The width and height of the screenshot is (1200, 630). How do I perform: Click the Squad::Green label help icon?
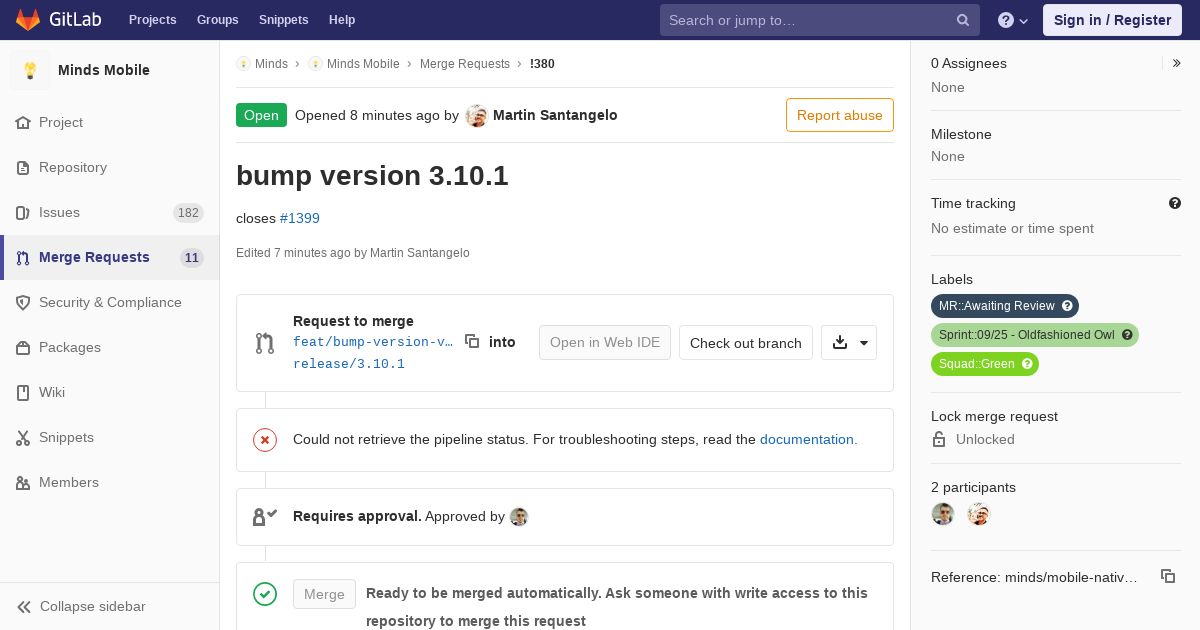1027,364
